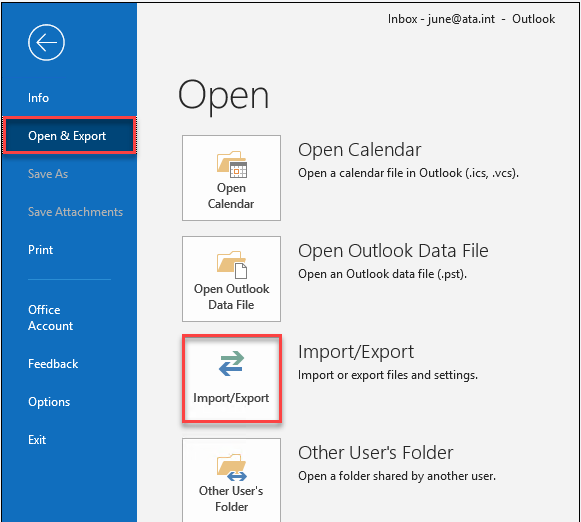The width and height of the screenshot is (581, 522).
Task: Click the Import/Export heading text
Action: (x=356, y=352)
